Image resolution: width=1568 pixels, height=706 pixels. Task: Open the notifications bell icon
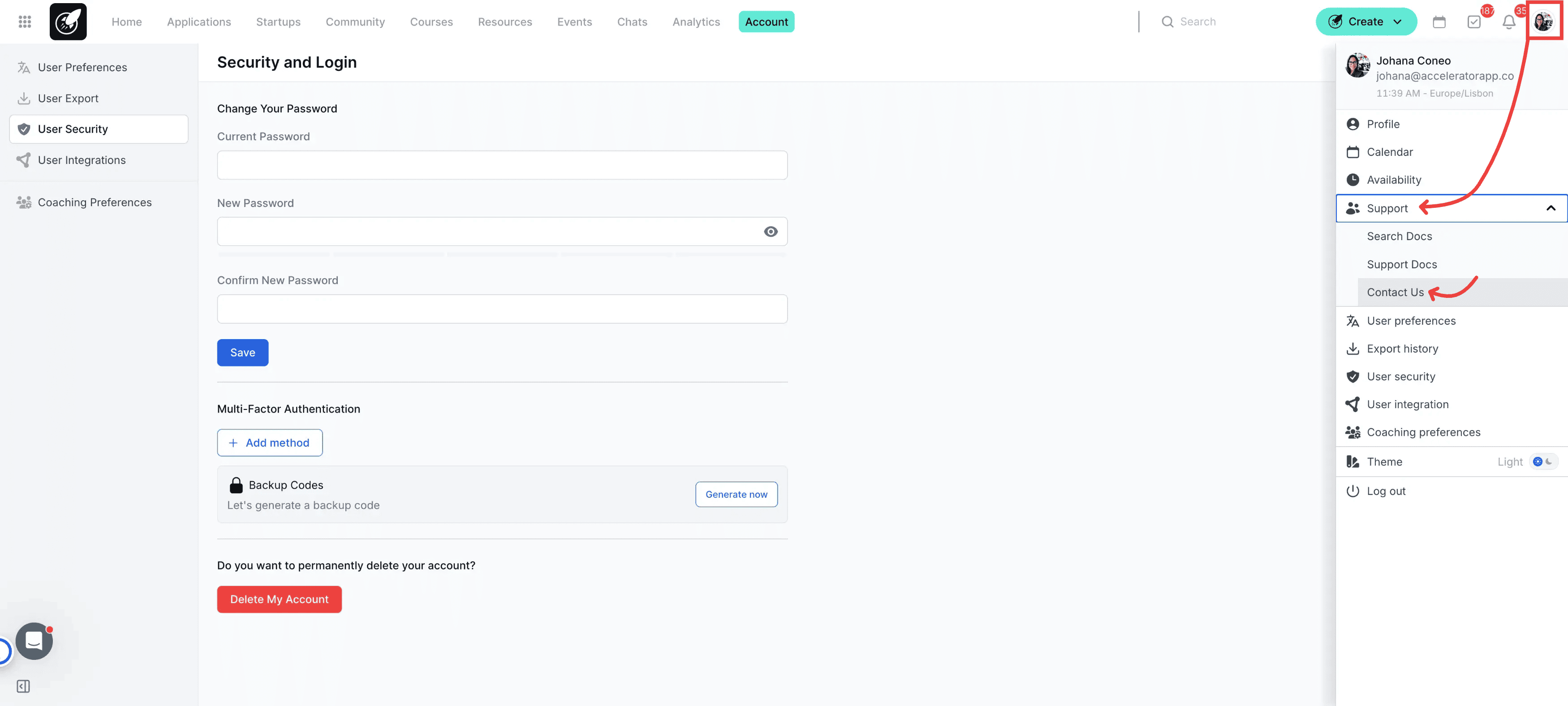pos(1508,22)
